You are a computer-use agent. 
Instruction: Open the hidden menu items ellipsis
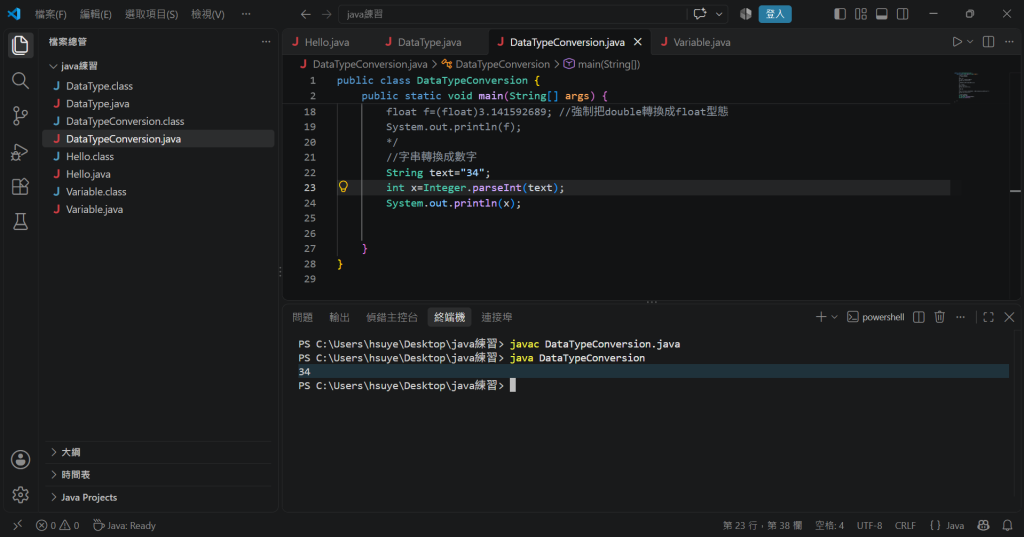(246, 14)
